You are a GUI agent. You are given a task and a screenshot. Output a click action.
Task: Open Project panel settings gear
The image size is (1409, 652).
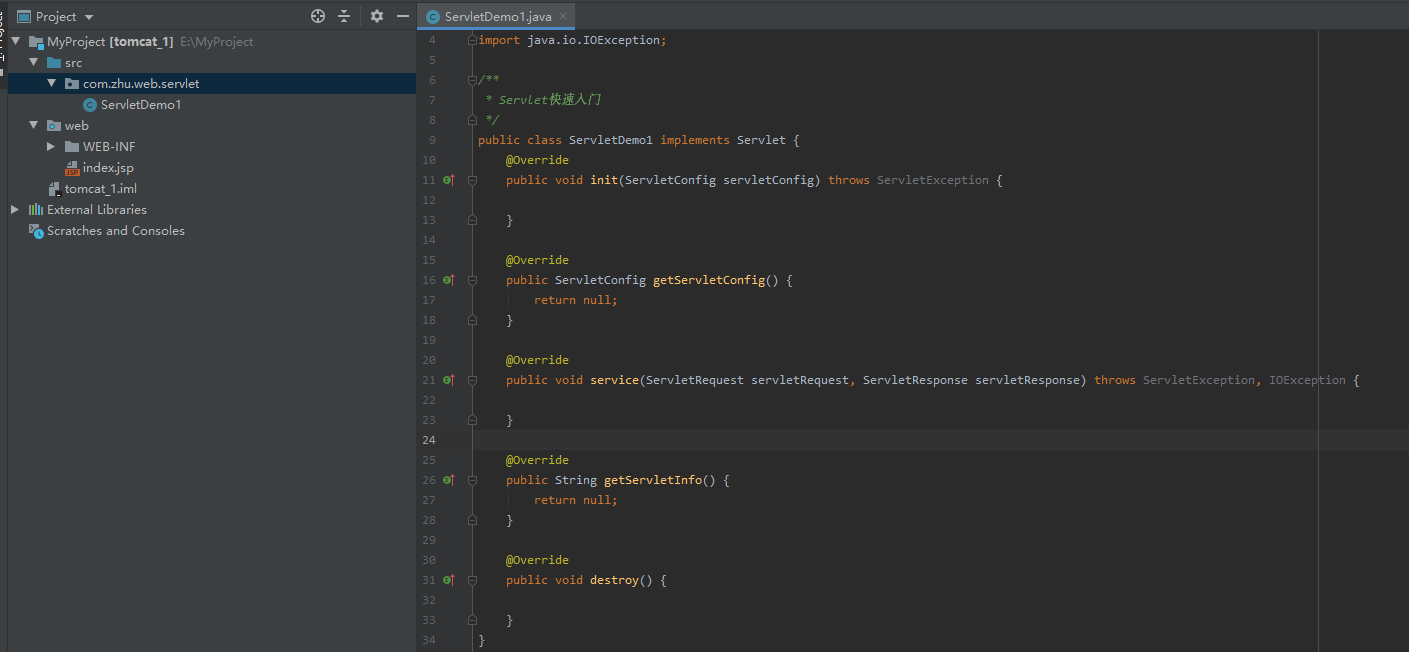377,16
